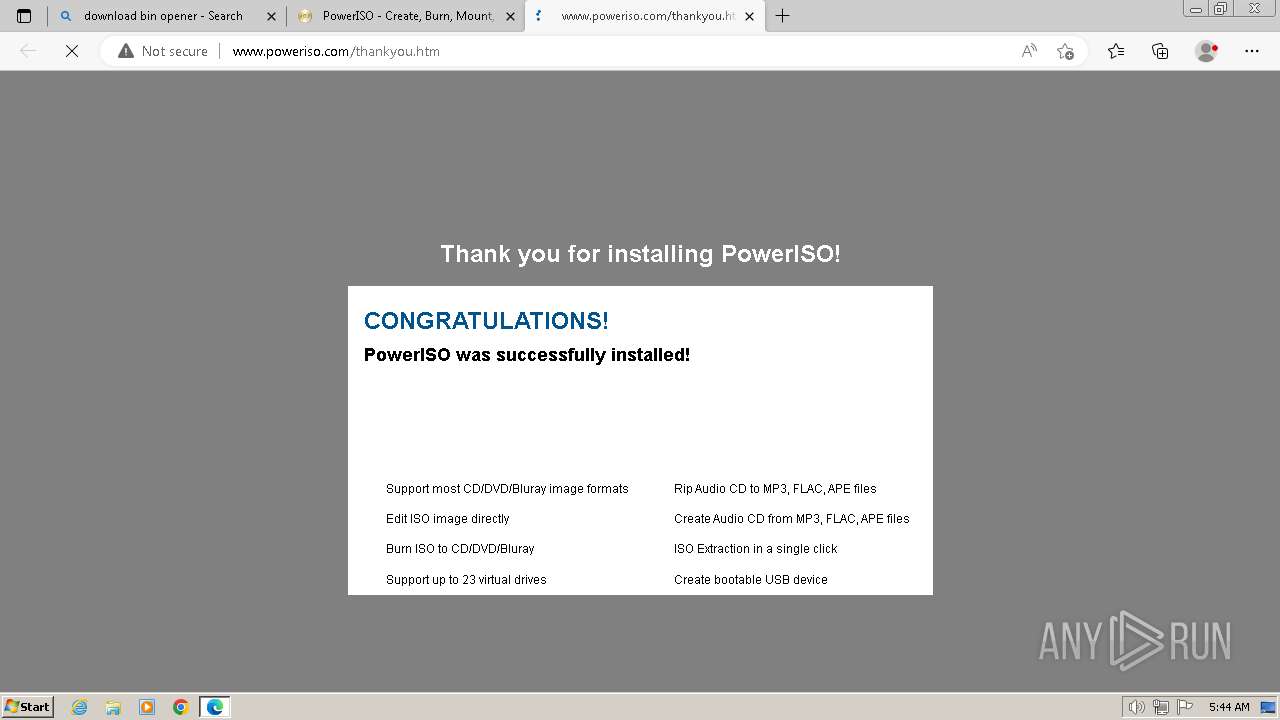
Task: Open the media player taskbar icon
Action: coord(147,707)
